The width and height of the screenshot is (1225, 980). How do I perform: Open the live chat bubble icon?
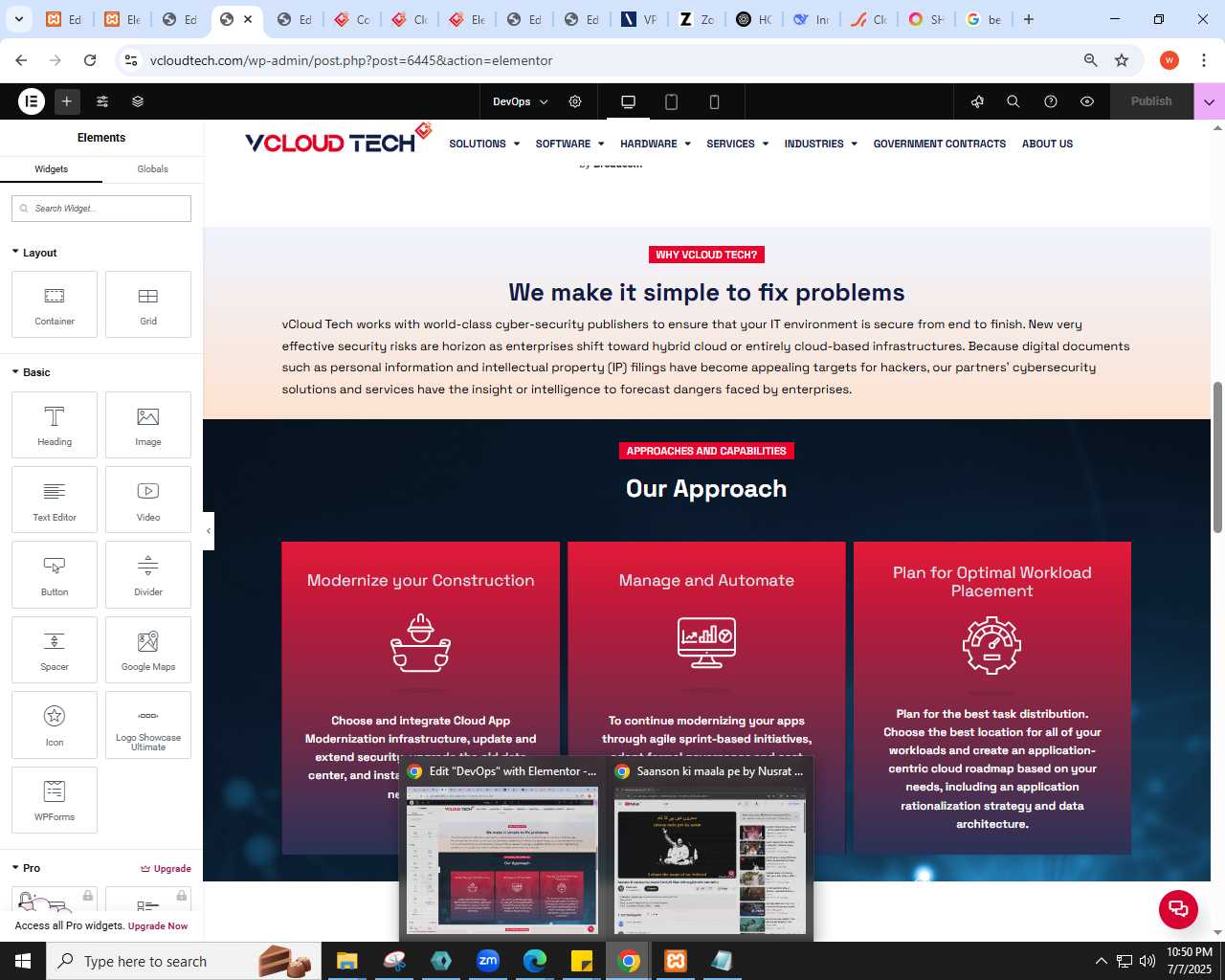click(x=1178, y=909)
